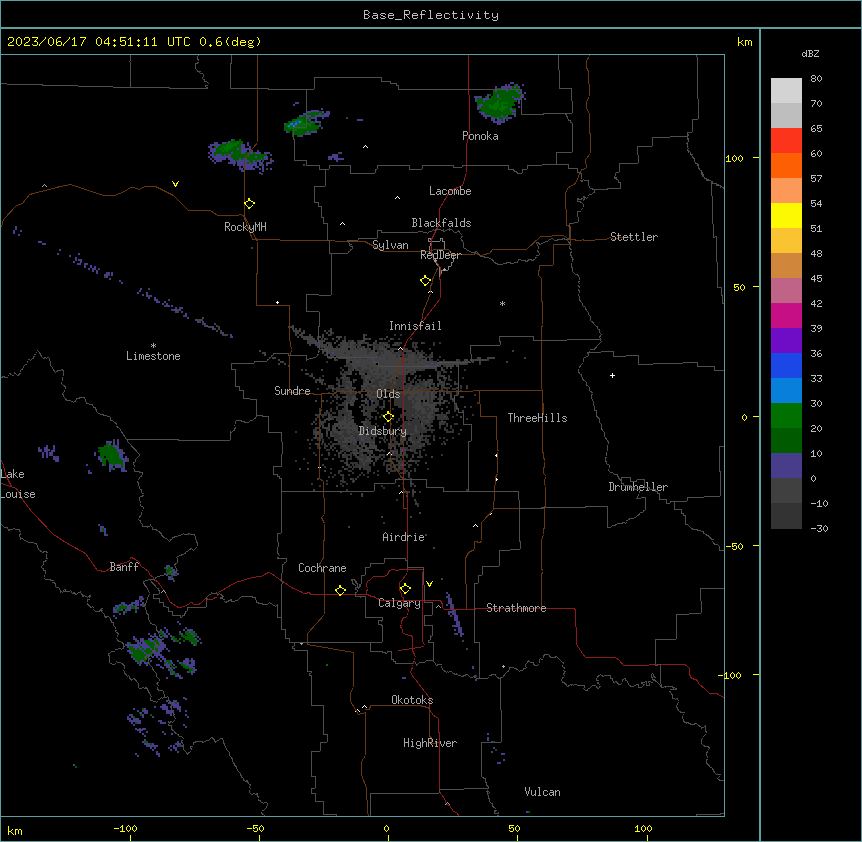Click the asterisk marker above Limestone
The width and height of the screenshot is (862, 842).
point(153,346)
